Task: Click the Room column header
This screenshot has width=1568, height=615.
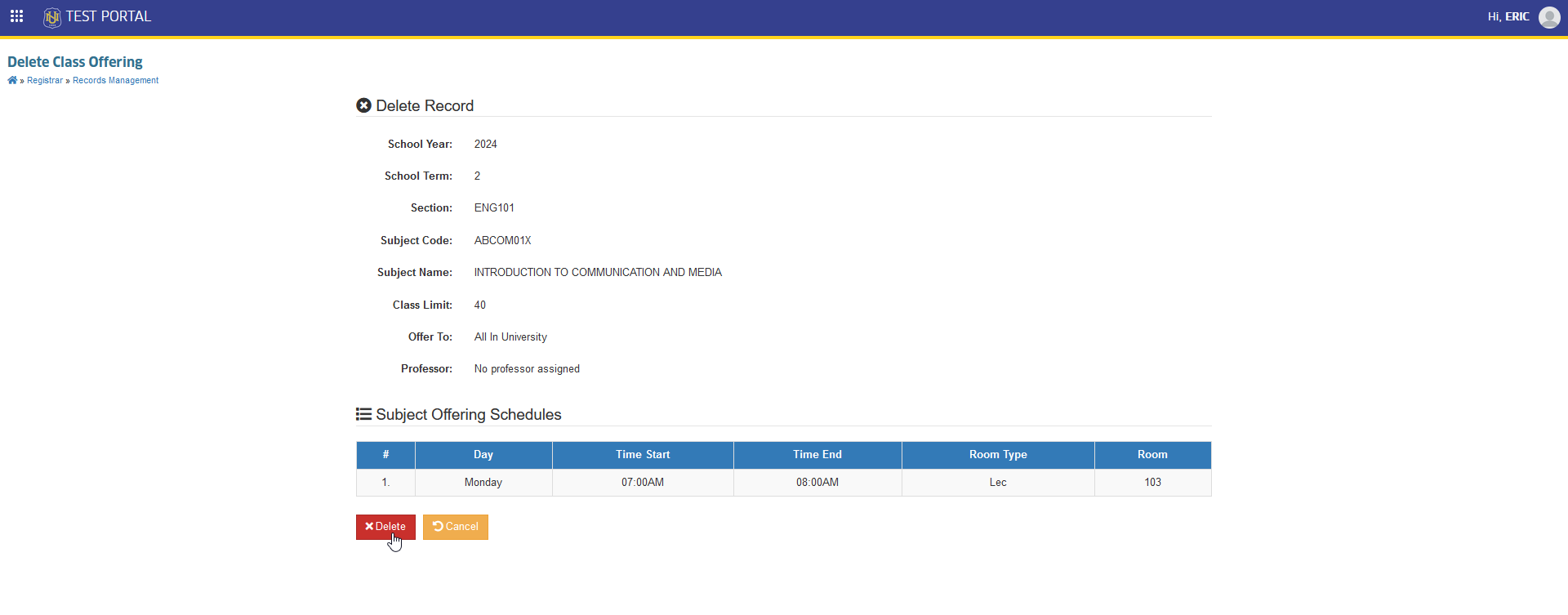Action: [1152, 455]
